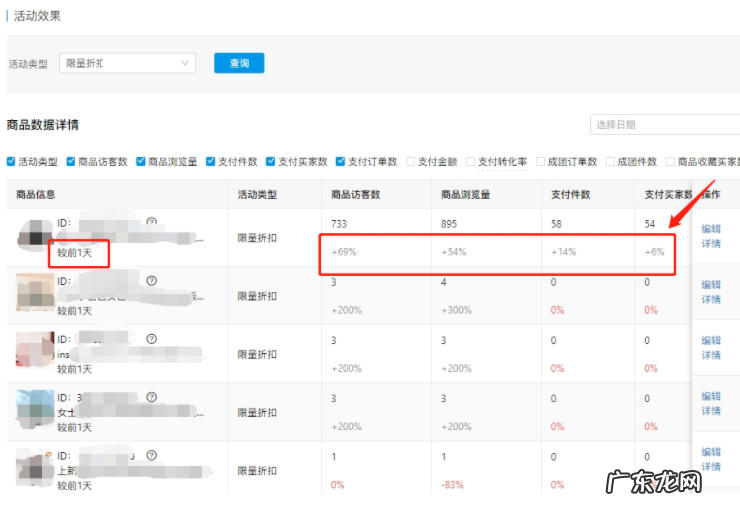
Task: Click 编辑 link in the 上新 product row
Action: click(x=711, y=452)
